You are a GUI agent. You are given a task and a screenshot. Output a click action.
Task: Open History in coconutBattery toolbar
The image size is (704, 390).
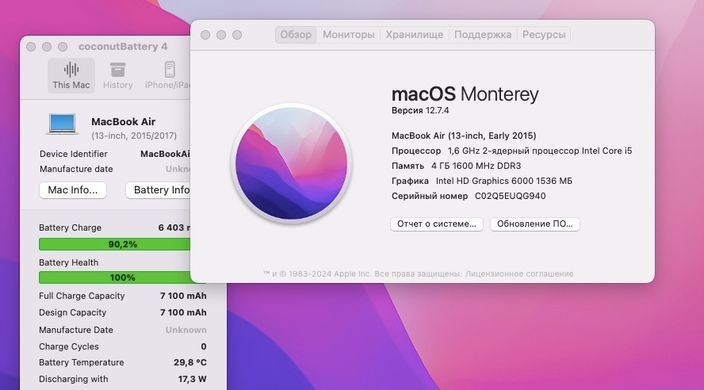(118, 75)
